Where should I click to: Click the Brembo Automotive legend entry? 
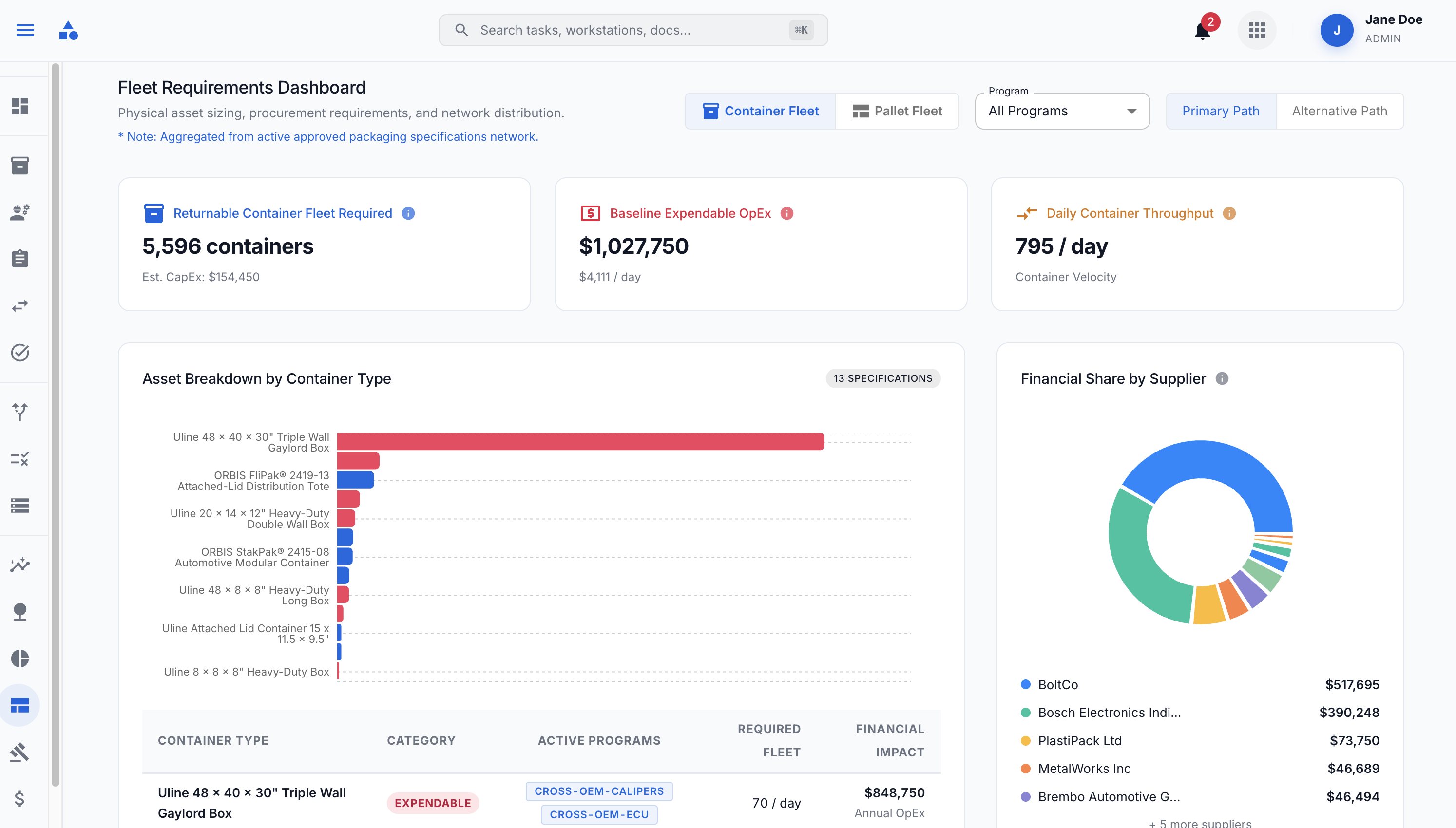[1200, 797]
